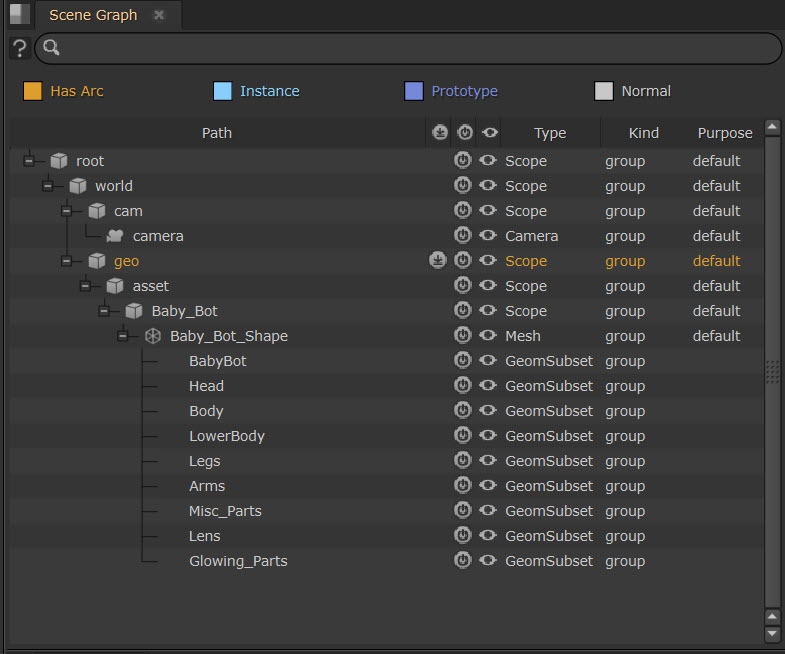The image size is (785, 654).
Task: Click the payload load icon on geo row
Action: [438, 261]
